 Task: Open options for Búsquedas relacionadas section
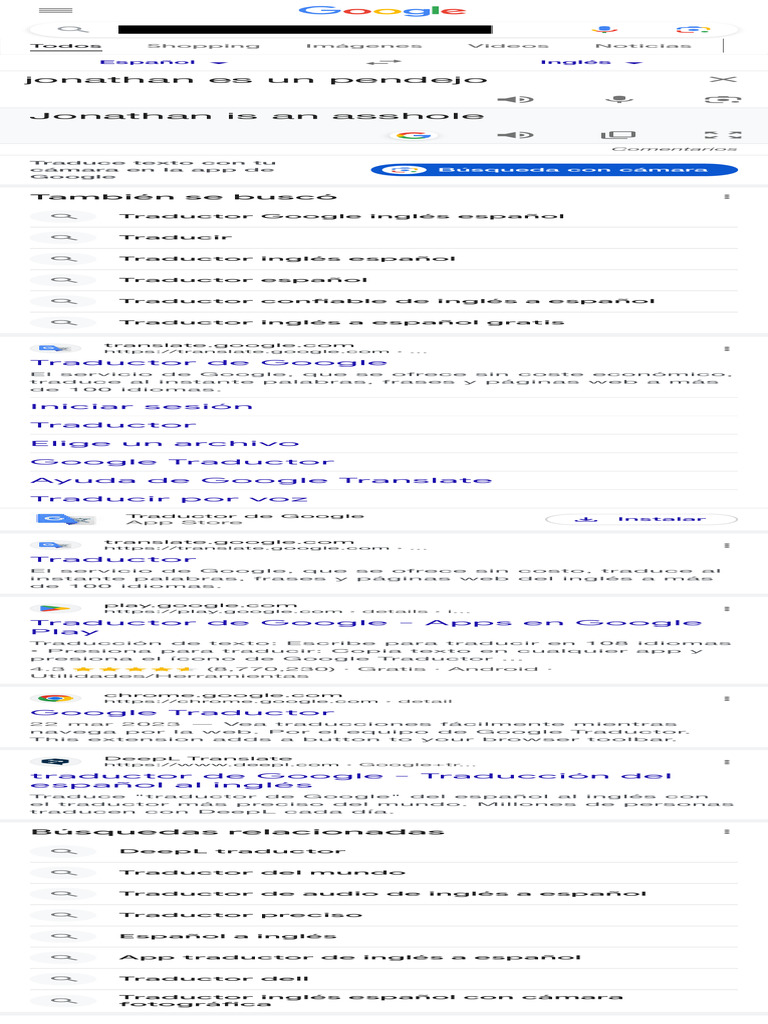coord(727,832)
